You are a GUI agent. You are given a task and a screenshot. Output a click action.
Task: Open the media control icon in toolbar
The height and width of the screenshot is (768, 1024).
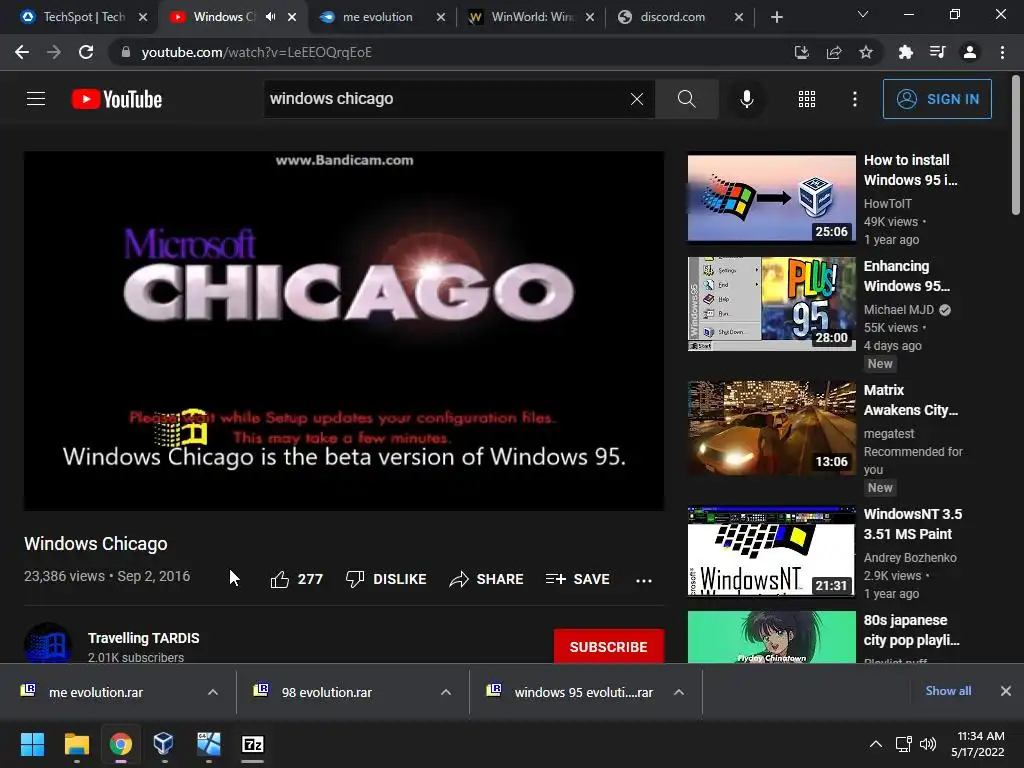click(x=937, y=52)
